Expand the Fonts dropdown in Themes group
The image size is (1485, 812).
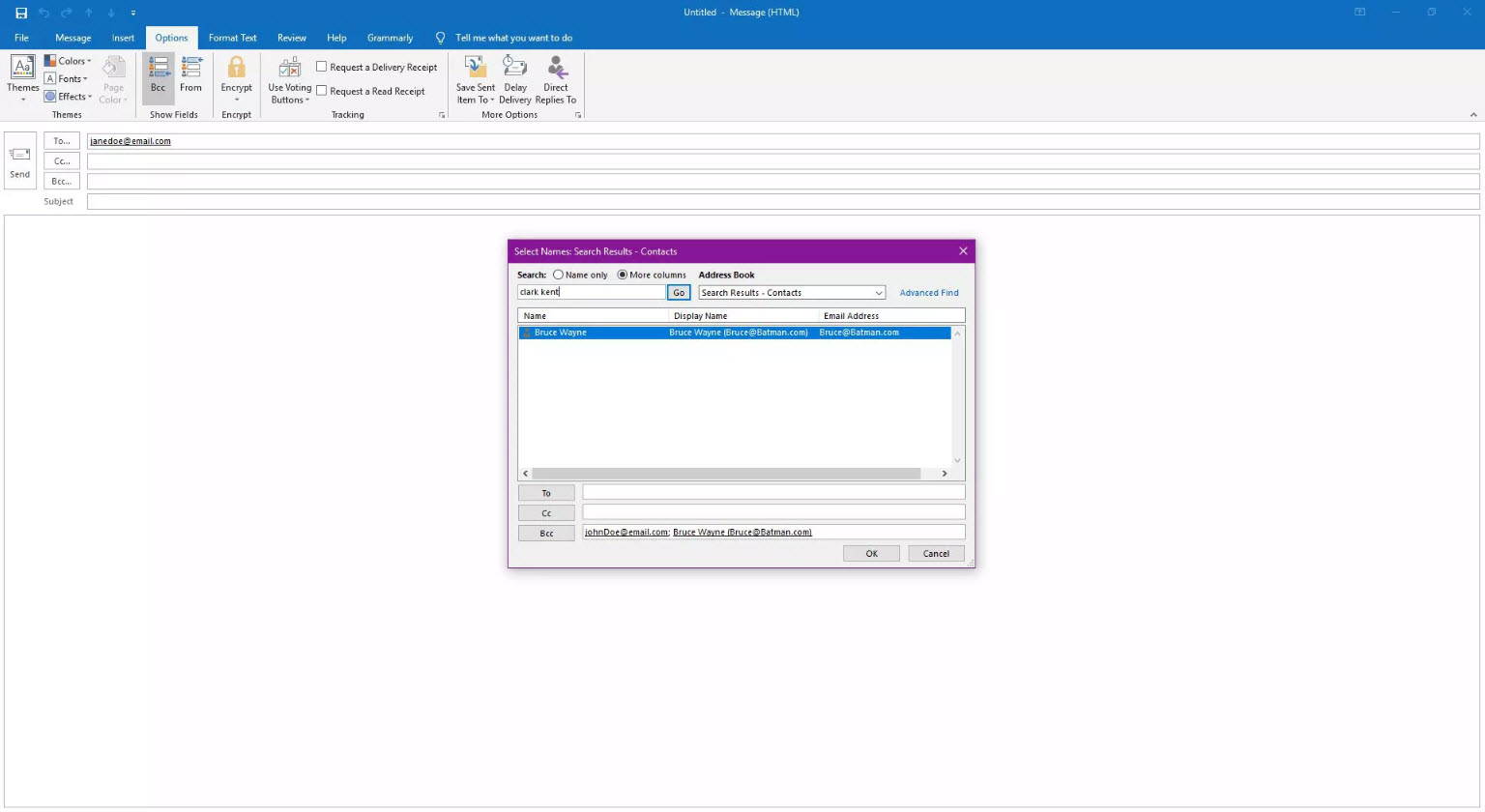(x=67, y=79)
